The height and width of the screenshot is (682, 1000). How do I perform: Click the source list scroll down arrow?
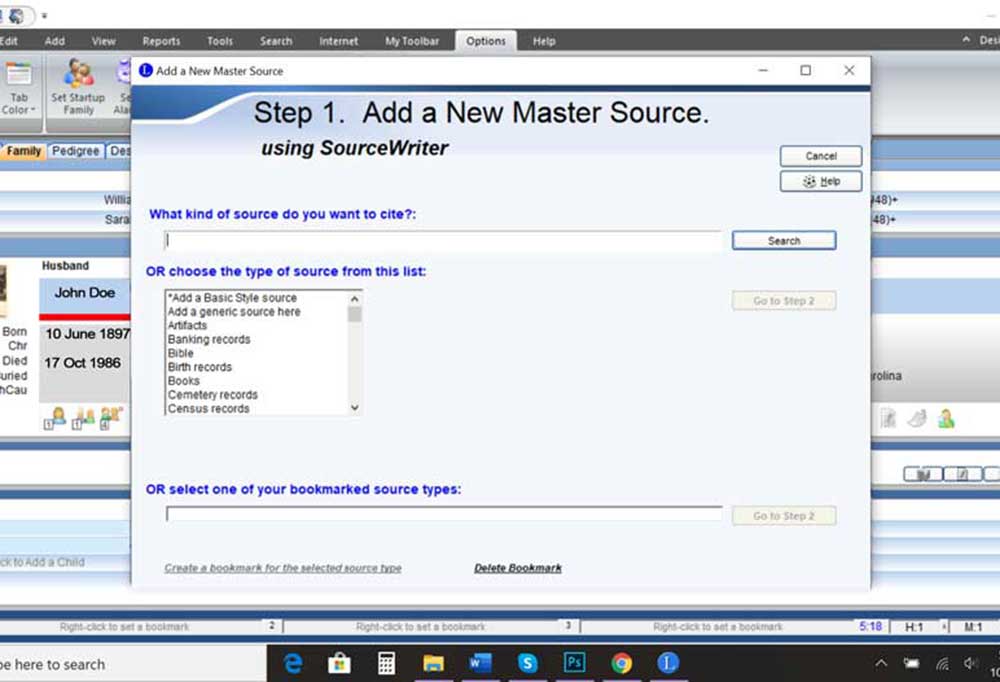(355, 408)
